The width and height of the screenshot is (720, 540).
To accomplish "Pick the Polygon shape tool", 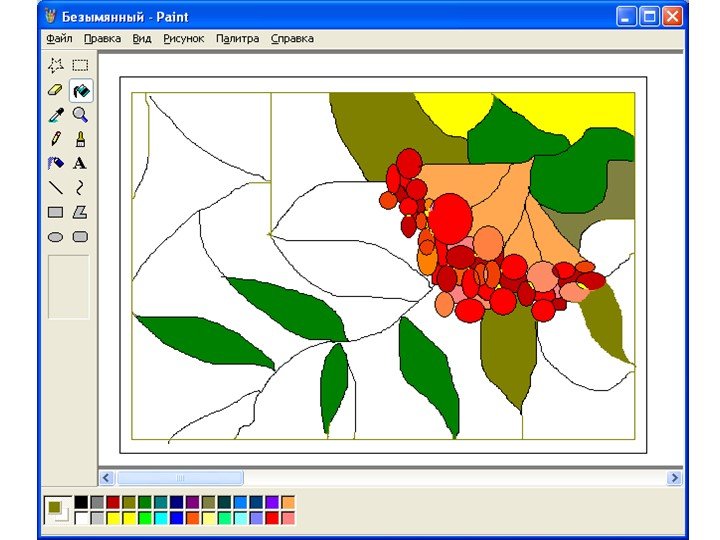I will tap(80, 212).
